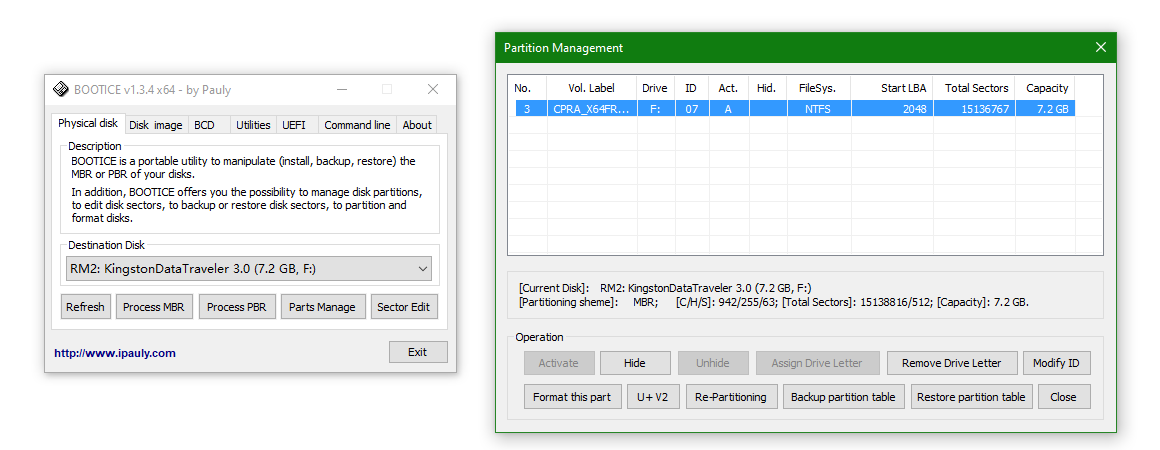The width and height of the screenshot is (1160, 450).
Task: Click the Drive column header
Action: coord(655,88)
